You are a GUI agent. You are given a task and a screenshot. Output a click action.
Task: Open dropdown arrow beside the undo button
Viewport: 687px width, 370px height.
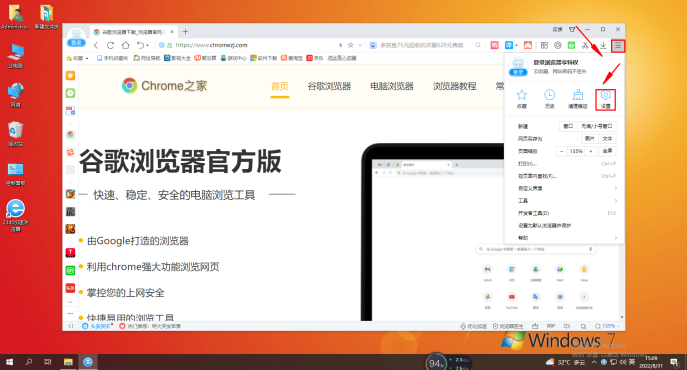(147, 46)
